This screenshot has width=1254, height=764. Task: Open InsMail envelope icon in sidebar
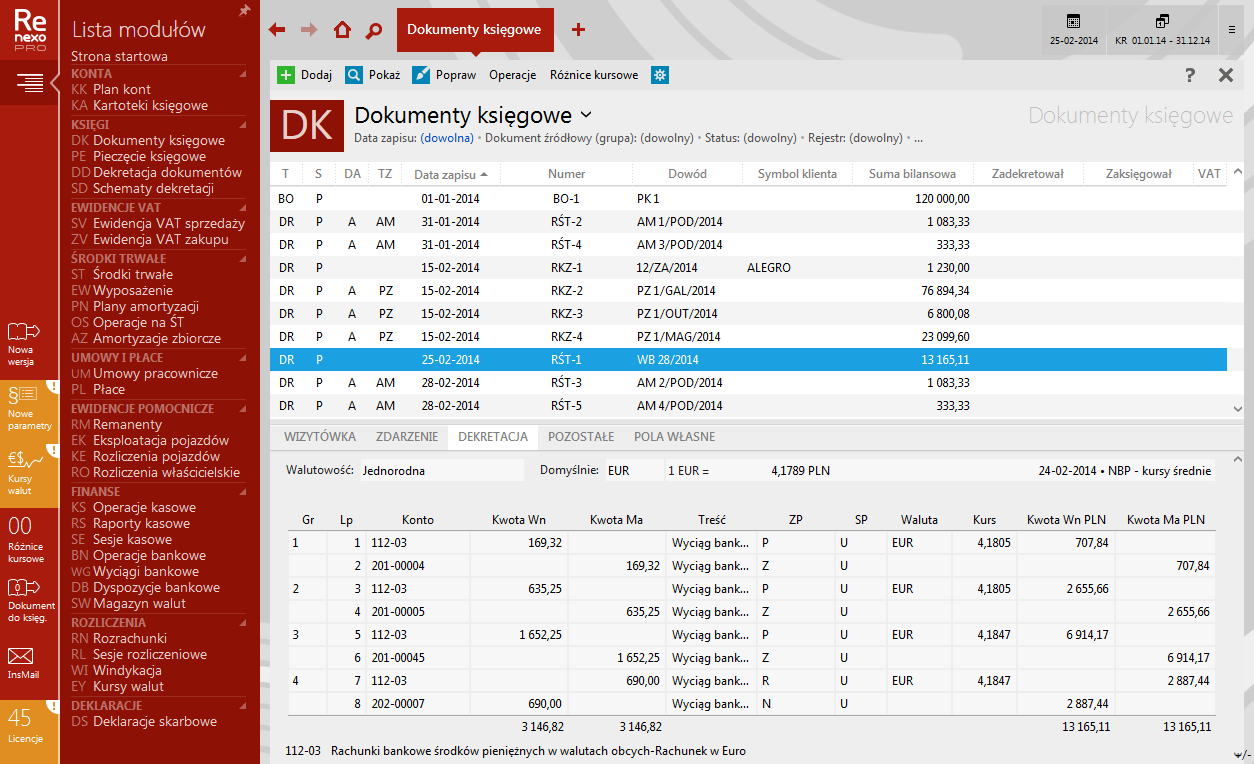[21, 662]
